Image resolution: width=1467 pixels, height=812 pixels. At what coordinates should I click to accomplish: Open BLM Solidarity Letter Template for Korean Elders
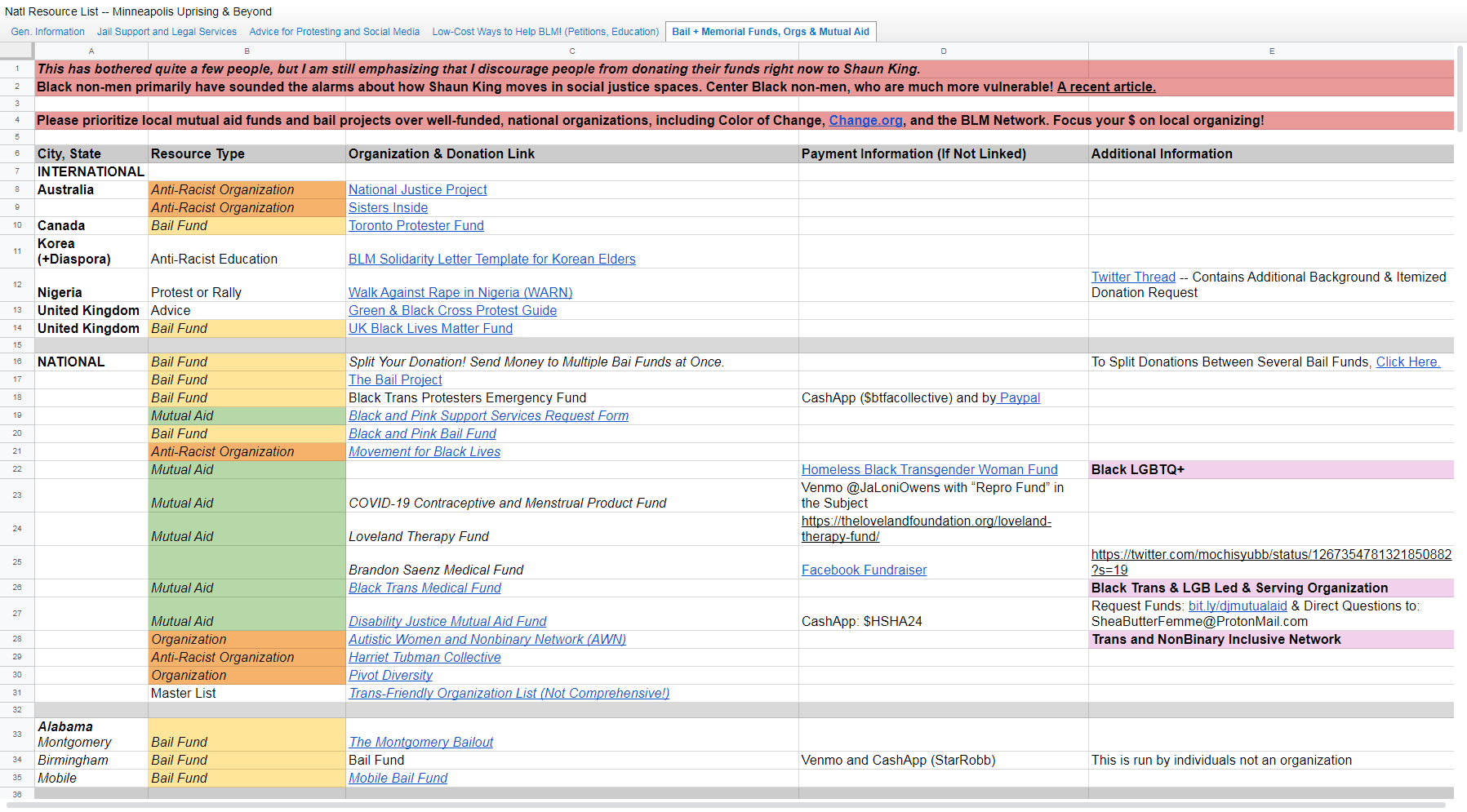point(492,259)
